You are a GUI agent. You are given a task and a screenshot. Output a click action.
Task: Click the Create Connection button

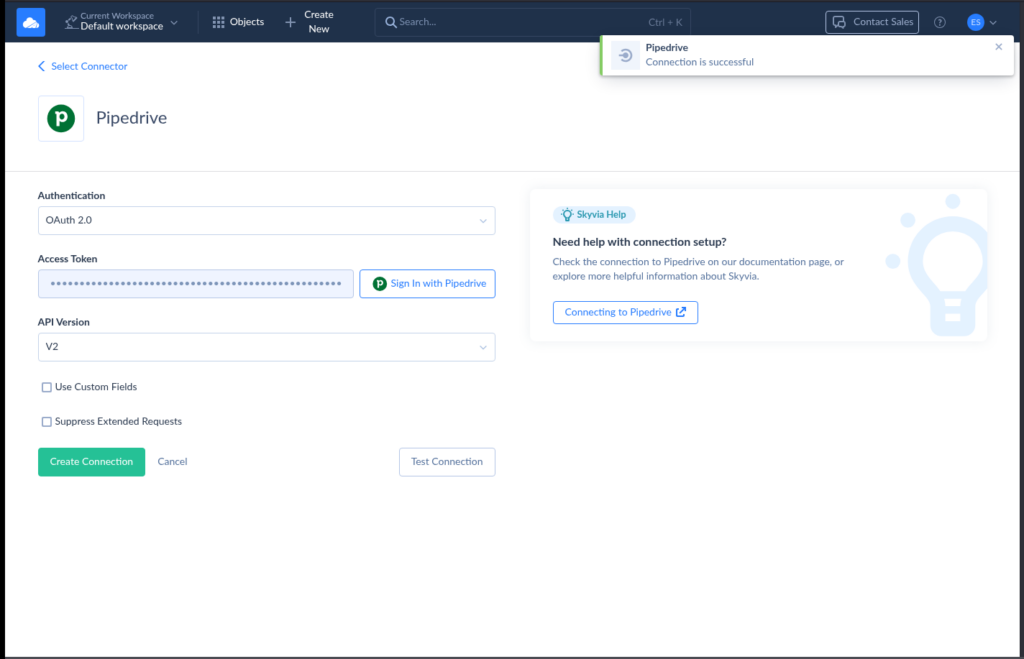(x=91, y=462)
